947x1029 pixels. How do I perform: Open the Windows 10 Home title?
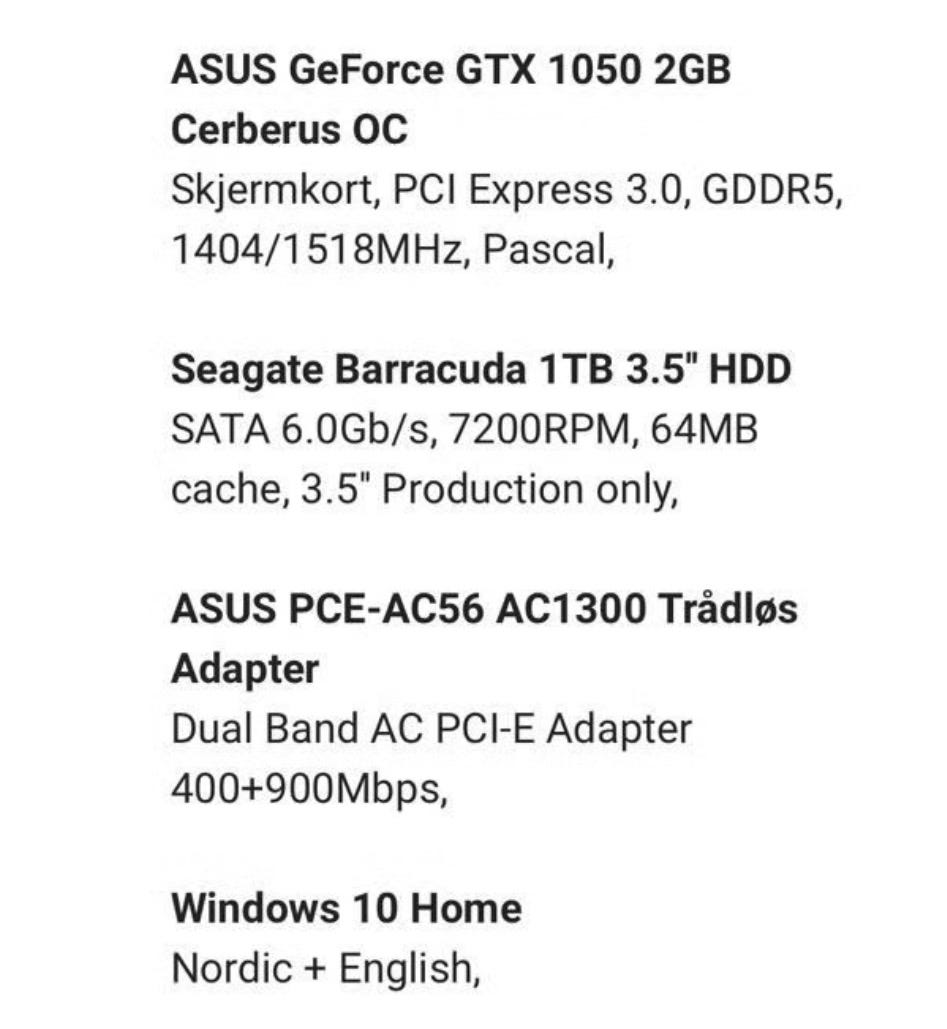pos(347,908)
